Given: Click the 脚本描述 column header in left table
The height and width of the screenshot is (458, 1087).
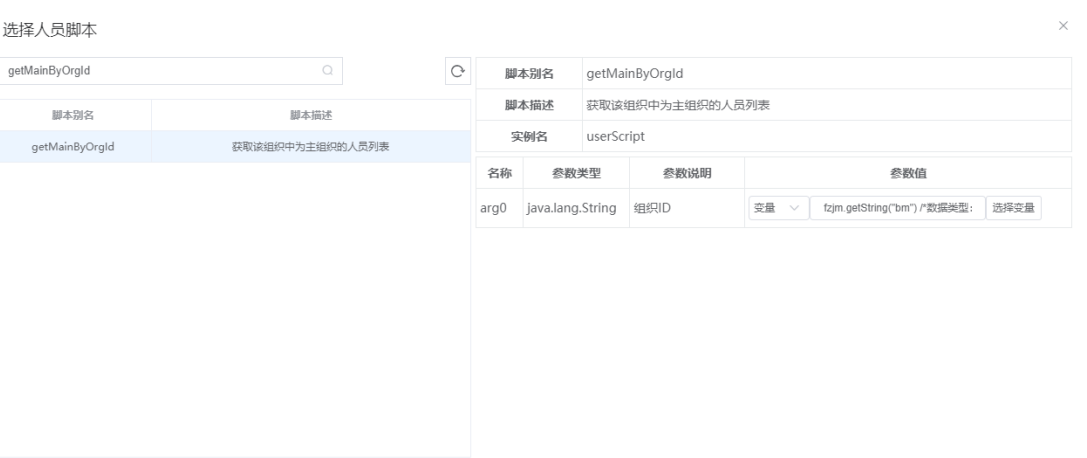Looking at the screenshot, I should click(311, 115).
